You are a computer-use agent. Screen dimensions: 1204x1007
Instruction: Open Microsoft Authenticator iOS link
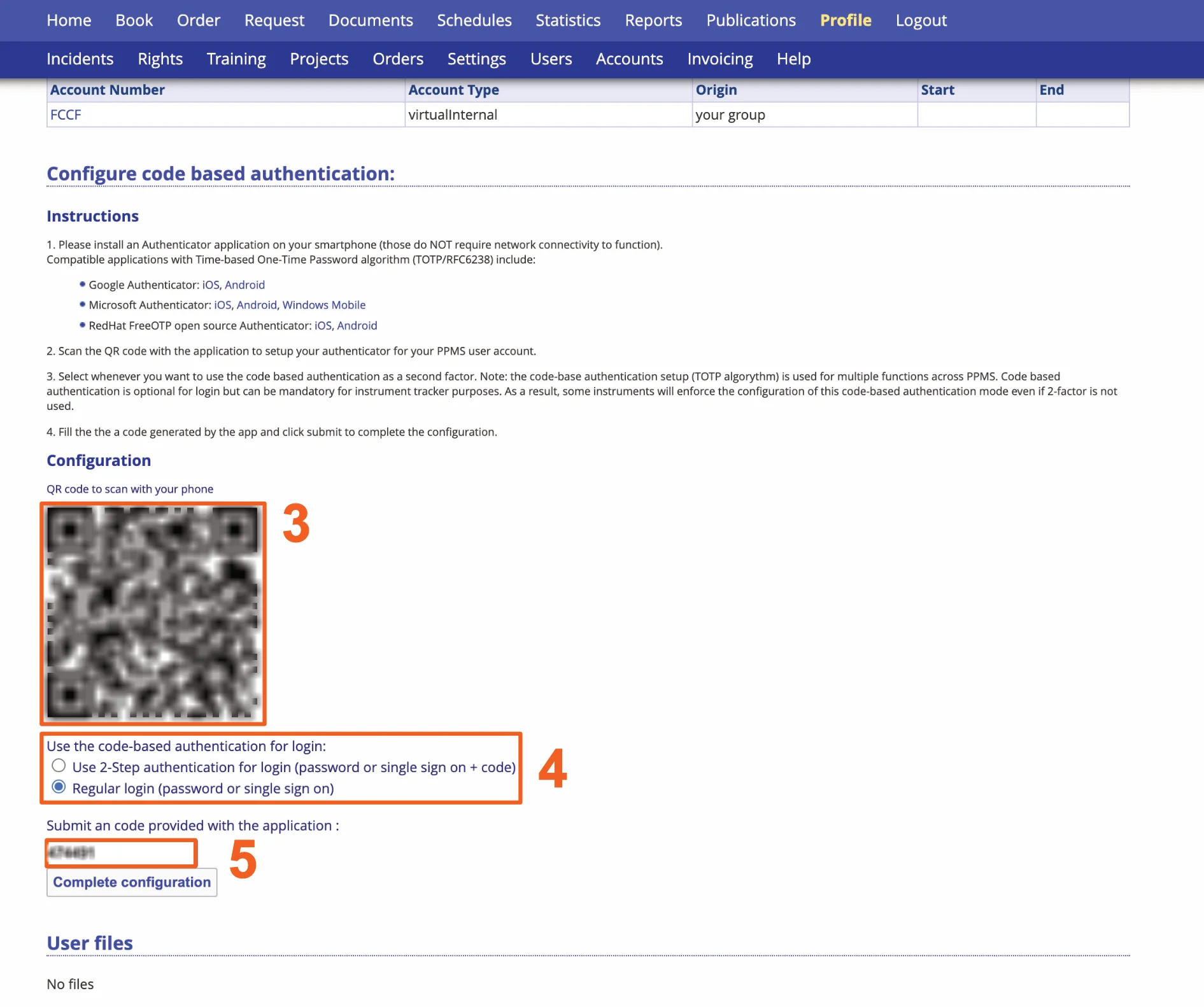click(x=222, y=306)
